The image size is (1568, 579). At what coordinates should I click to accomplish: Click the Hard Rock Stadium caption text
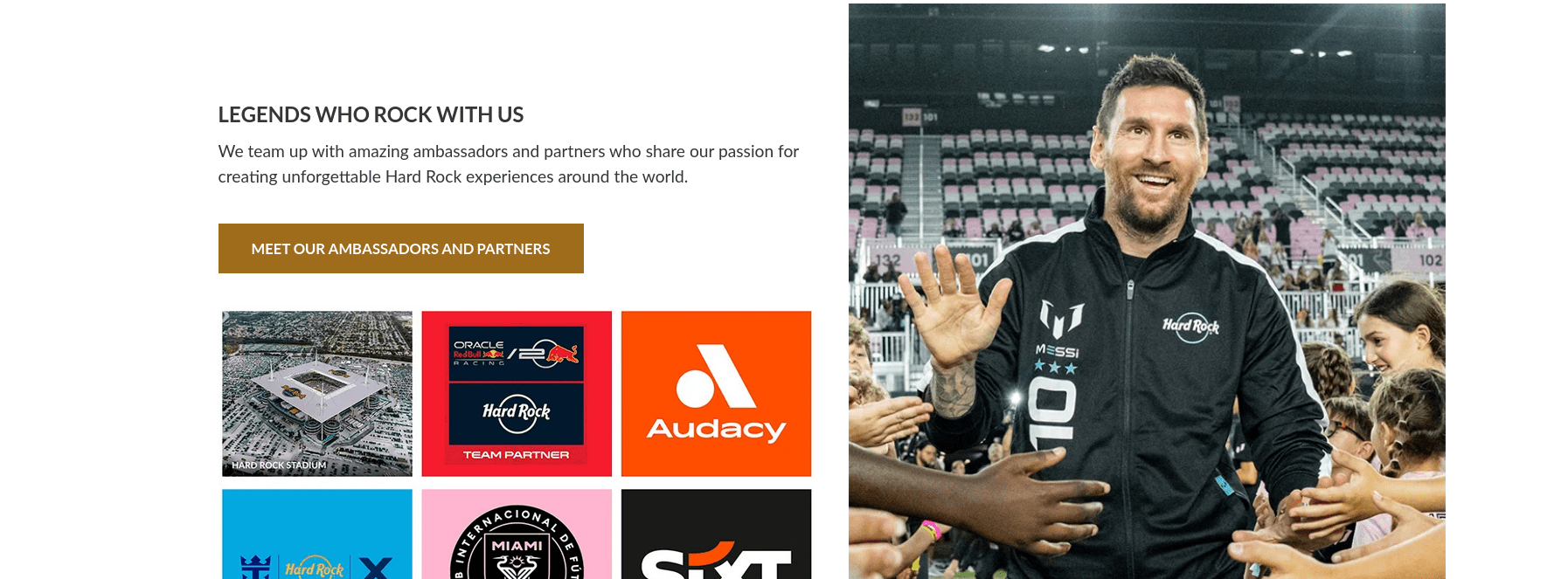[279, 465]
